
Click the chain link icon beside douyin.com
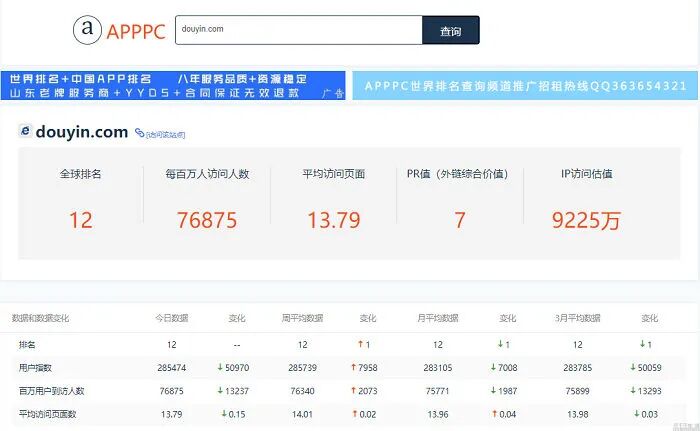140,133
